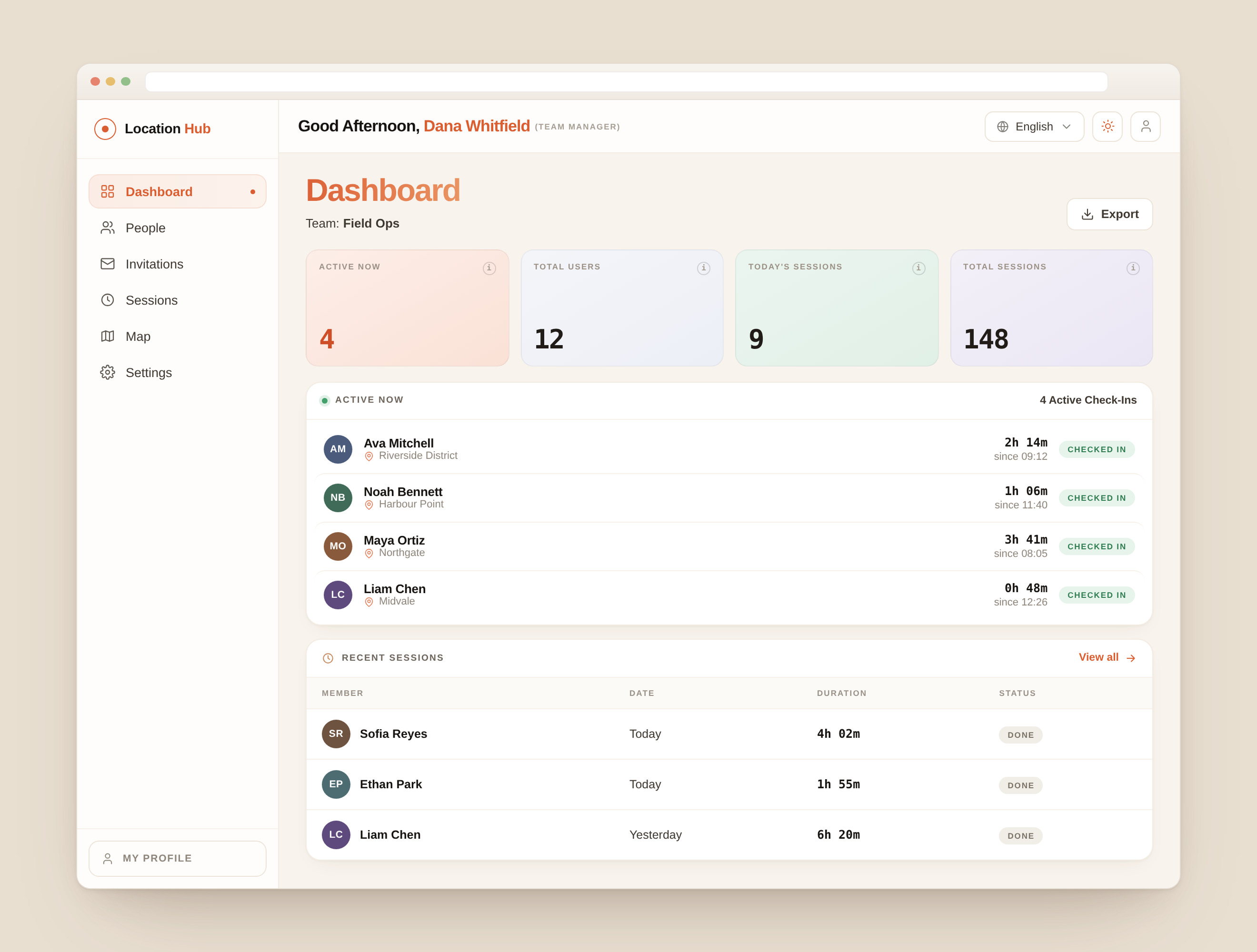Click Noah Bennett's NB avatar
The width and height of the screenshot is (1257, 952).
[338, 497]
